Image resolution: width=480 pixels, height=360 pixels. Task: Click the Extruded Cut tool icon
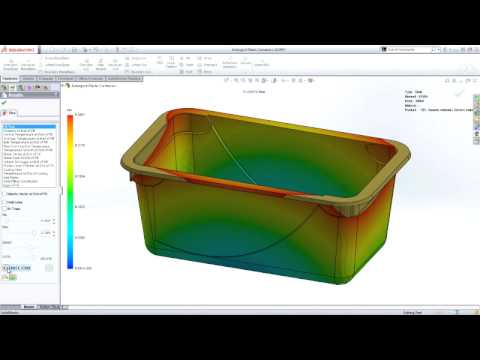(x=86, y=64)
